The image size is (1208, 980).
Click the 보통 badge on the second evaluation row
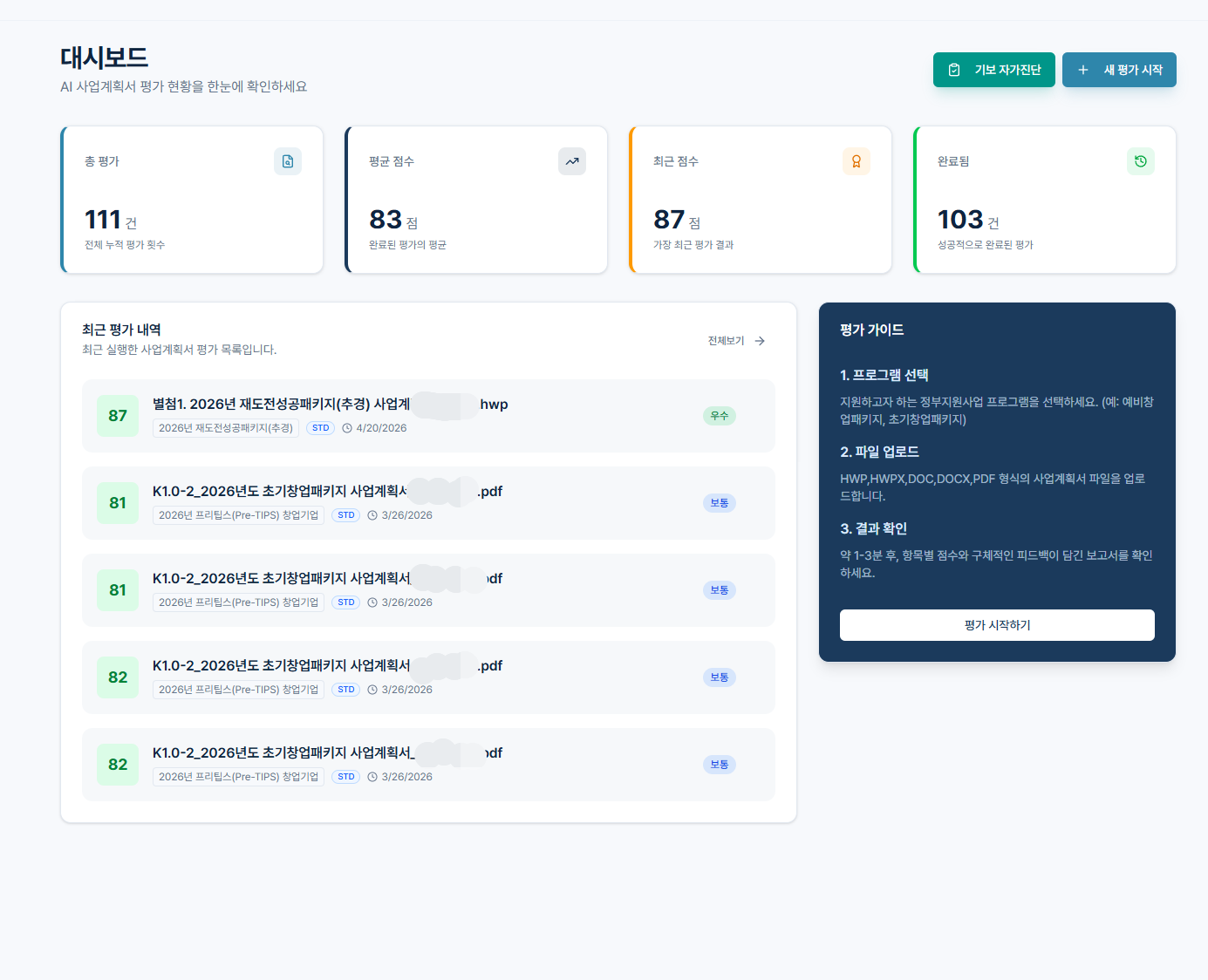[x=719, y=503]
